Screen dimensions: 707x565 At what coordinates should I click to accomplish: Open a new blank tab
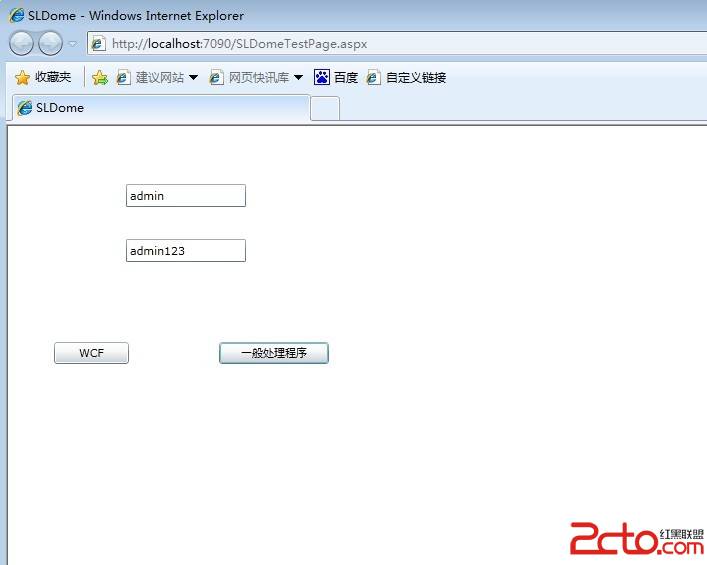click(x=325, y=108)
